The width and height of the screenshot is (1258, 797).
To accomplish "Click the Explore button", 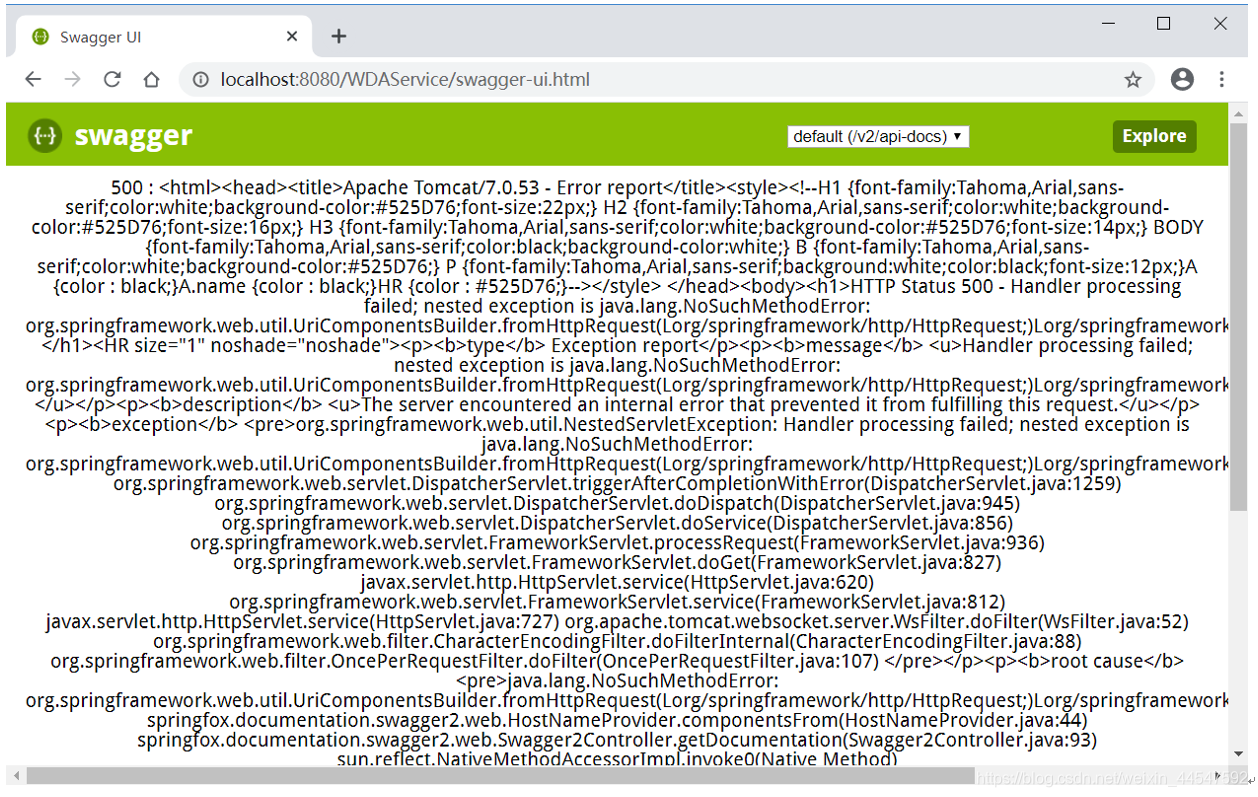I will click(1154, 136).
